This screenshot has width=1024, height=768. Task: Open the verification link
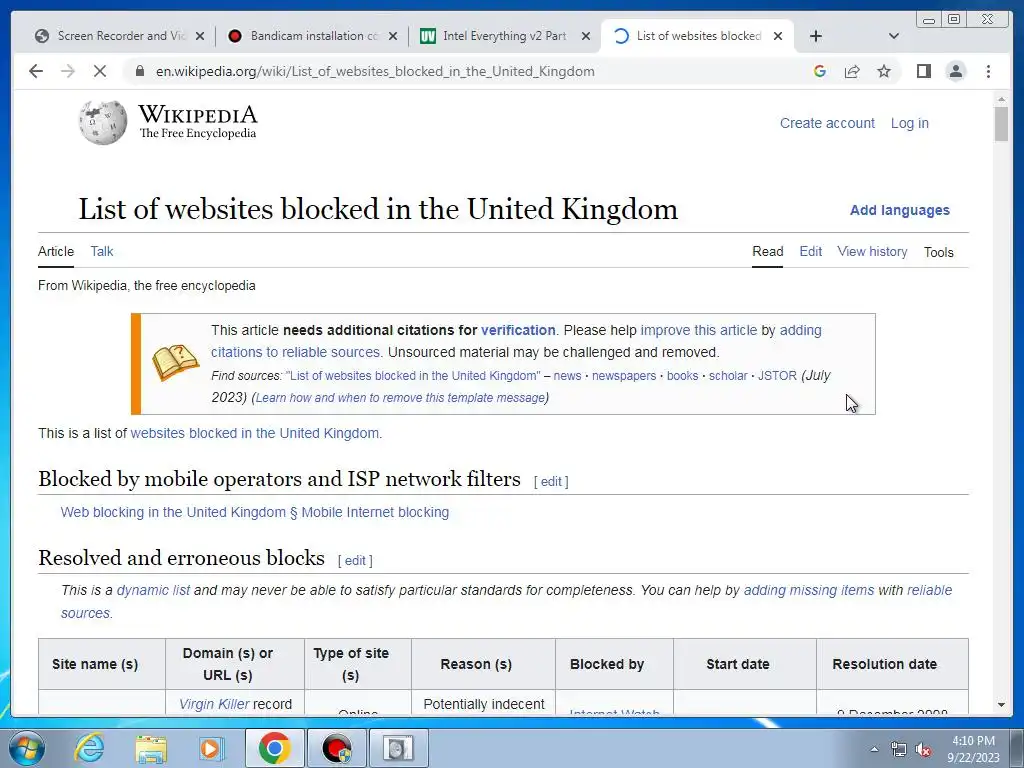tap(518, 330)
